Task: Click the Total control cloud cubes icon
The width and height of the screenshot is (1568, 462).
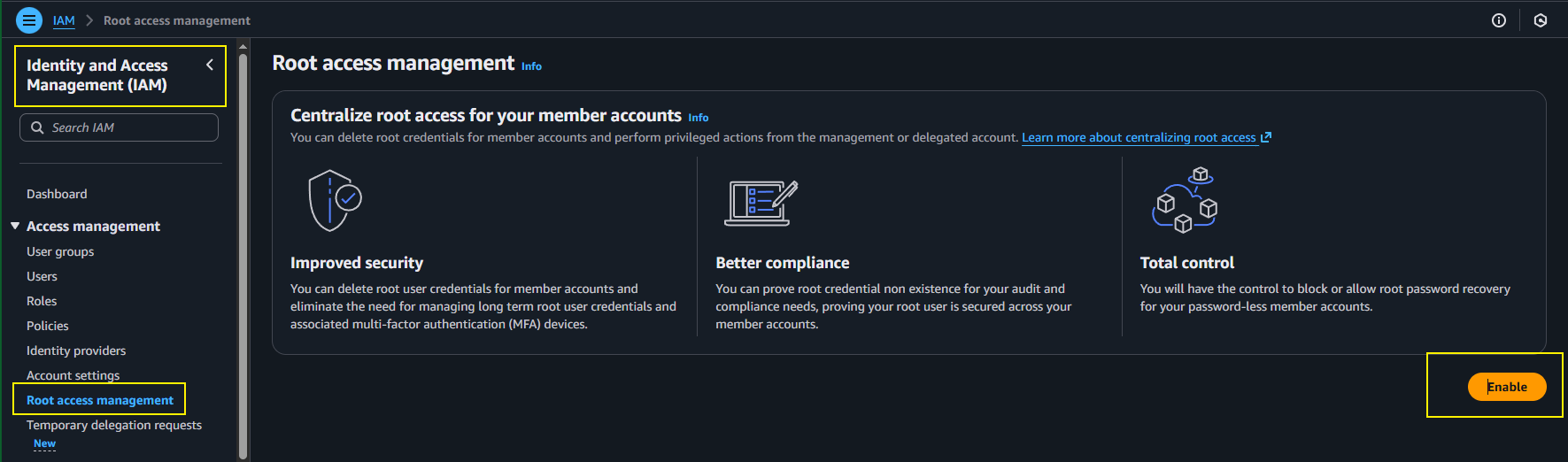Action: pos(1185,200)
